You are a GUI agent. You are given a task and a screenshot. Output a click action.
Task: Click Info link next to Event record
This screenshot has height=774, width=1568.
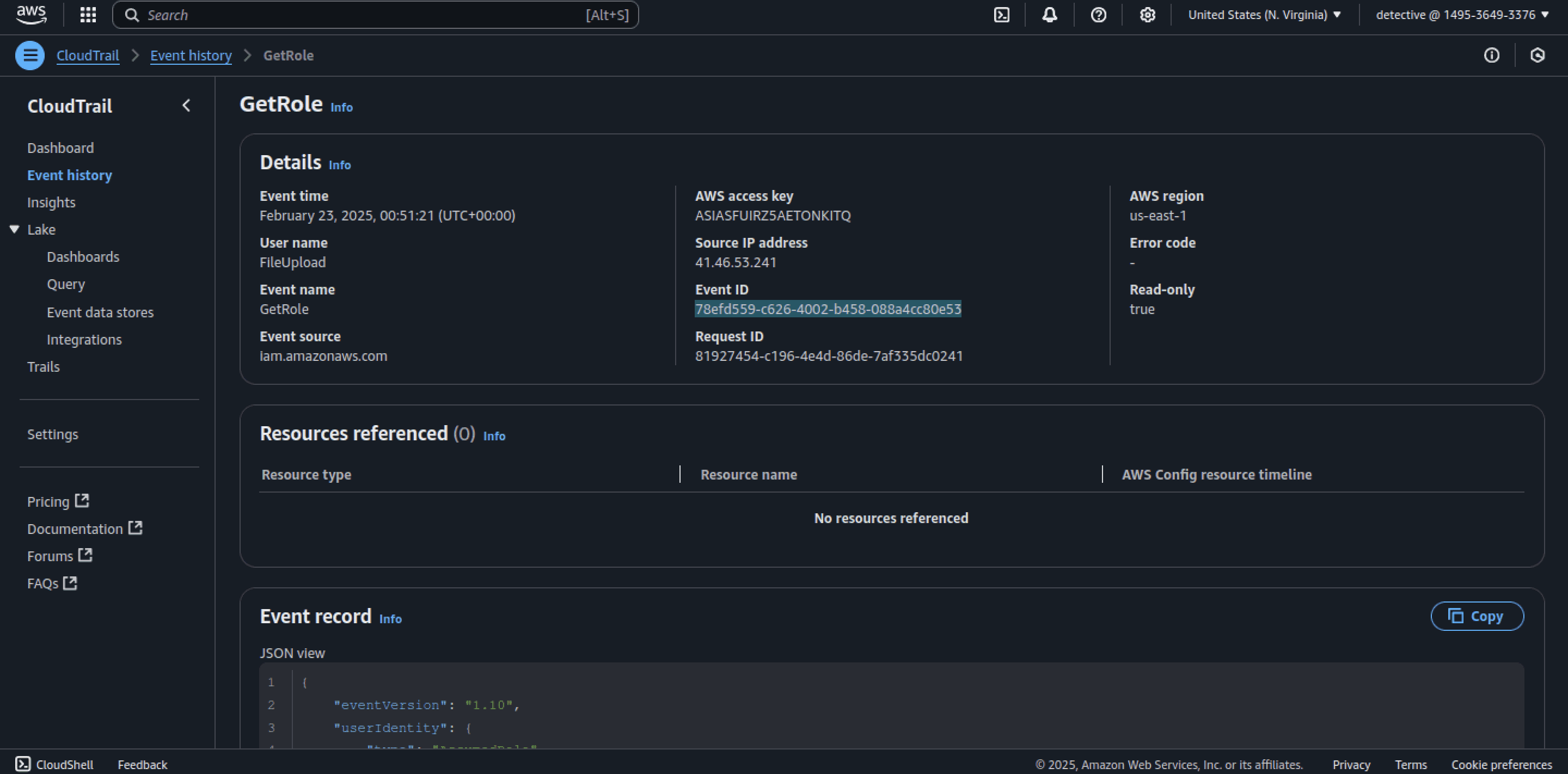[390, 619]
